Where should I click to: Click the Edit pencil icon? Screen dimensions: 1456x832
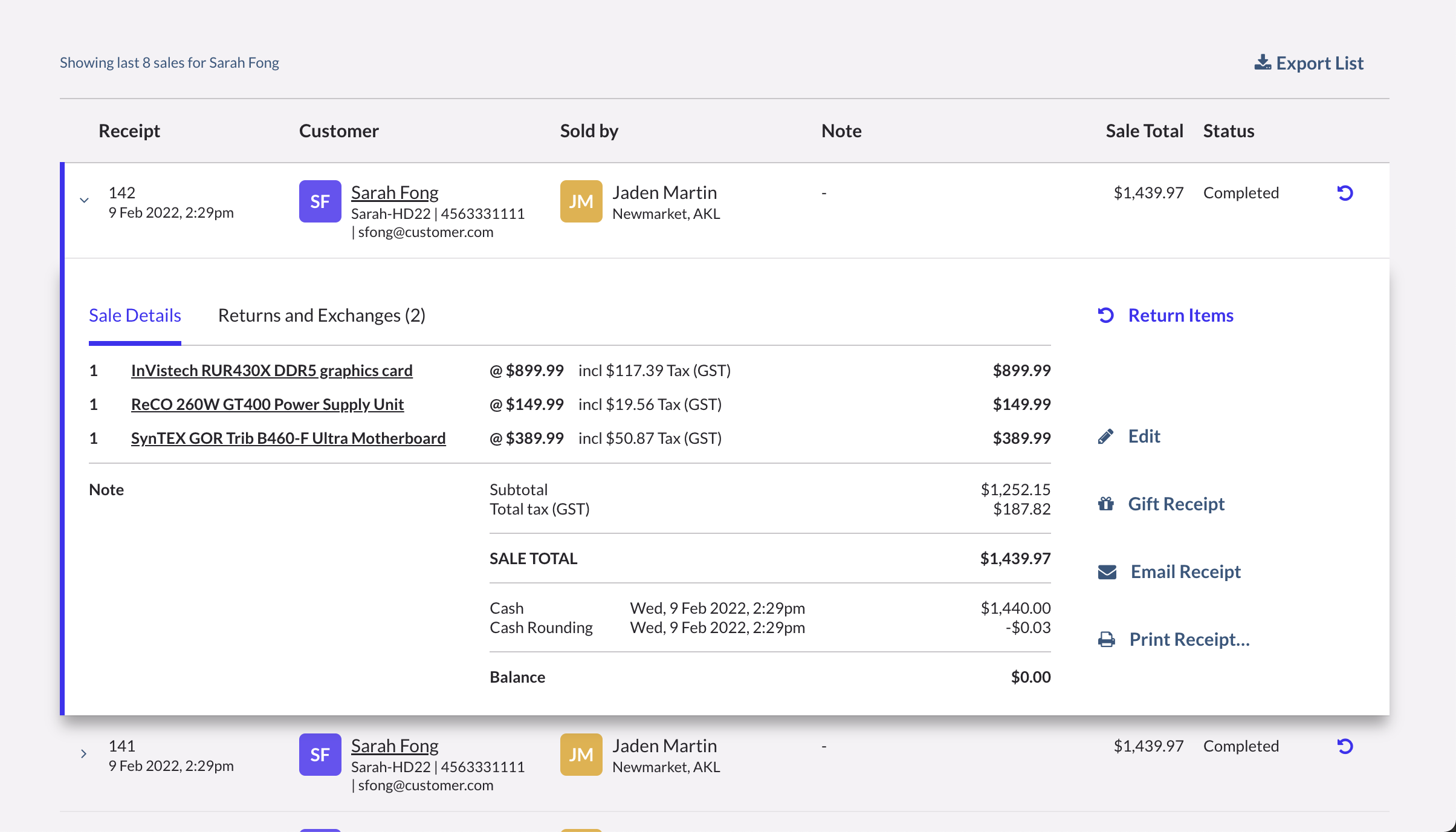(x=1106, y=437)
